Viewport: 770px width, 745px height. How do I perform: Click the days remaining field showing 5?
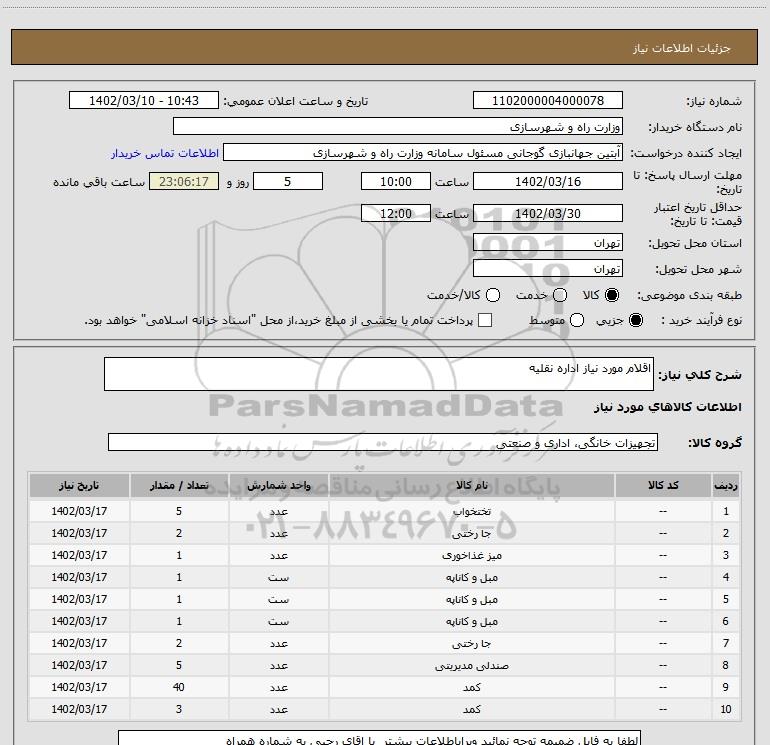click(x=288, y=181)
